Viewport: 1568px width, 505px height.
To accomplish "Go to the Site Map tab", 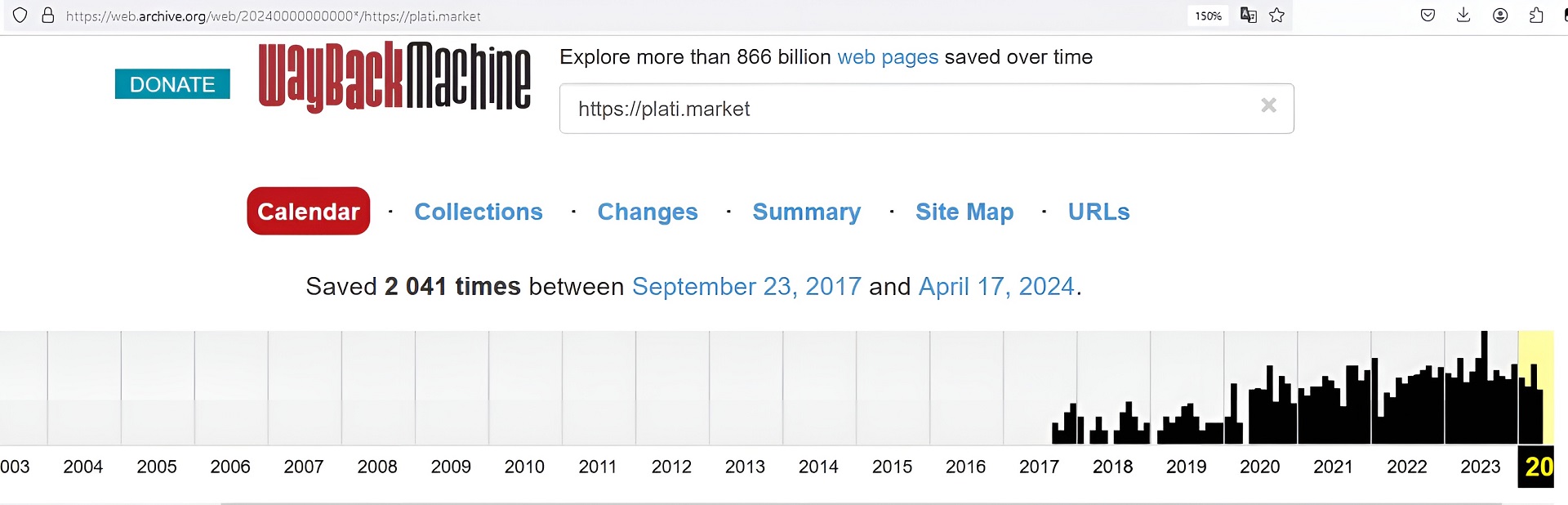I will [964, 212].
